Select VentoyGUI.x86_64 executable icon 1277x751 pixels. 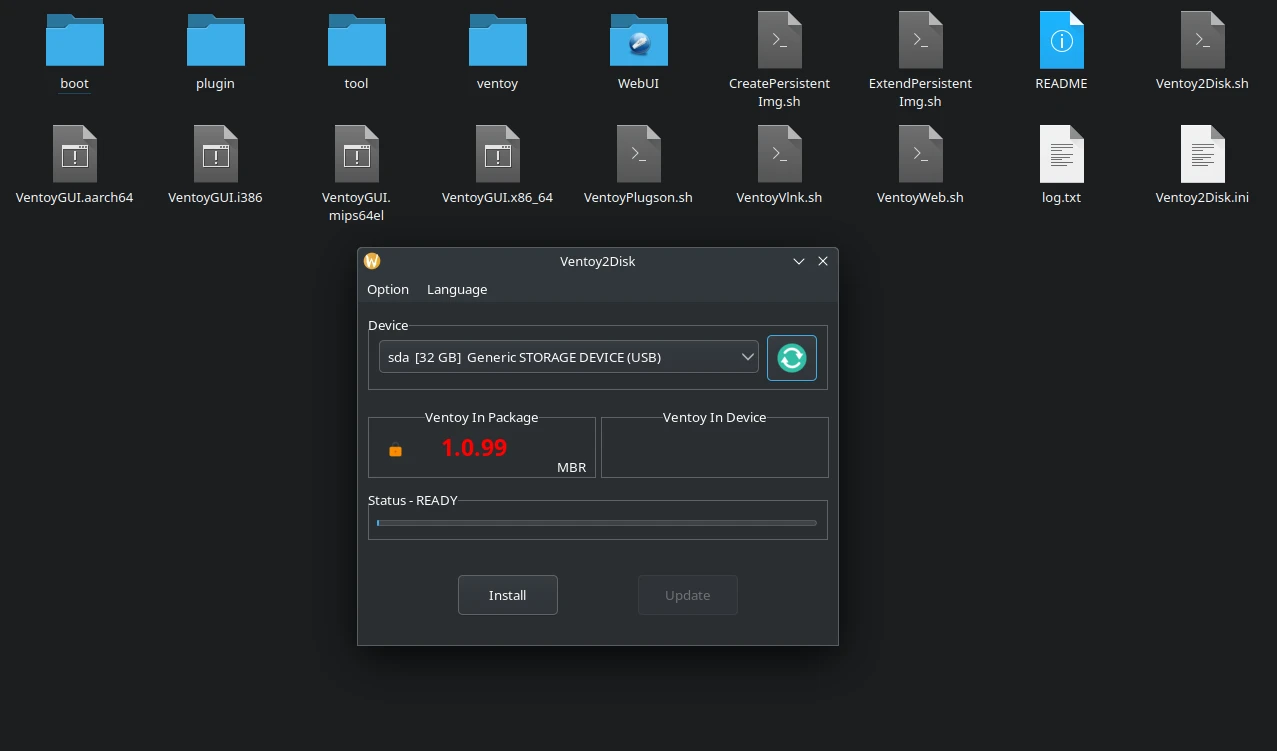498,154
